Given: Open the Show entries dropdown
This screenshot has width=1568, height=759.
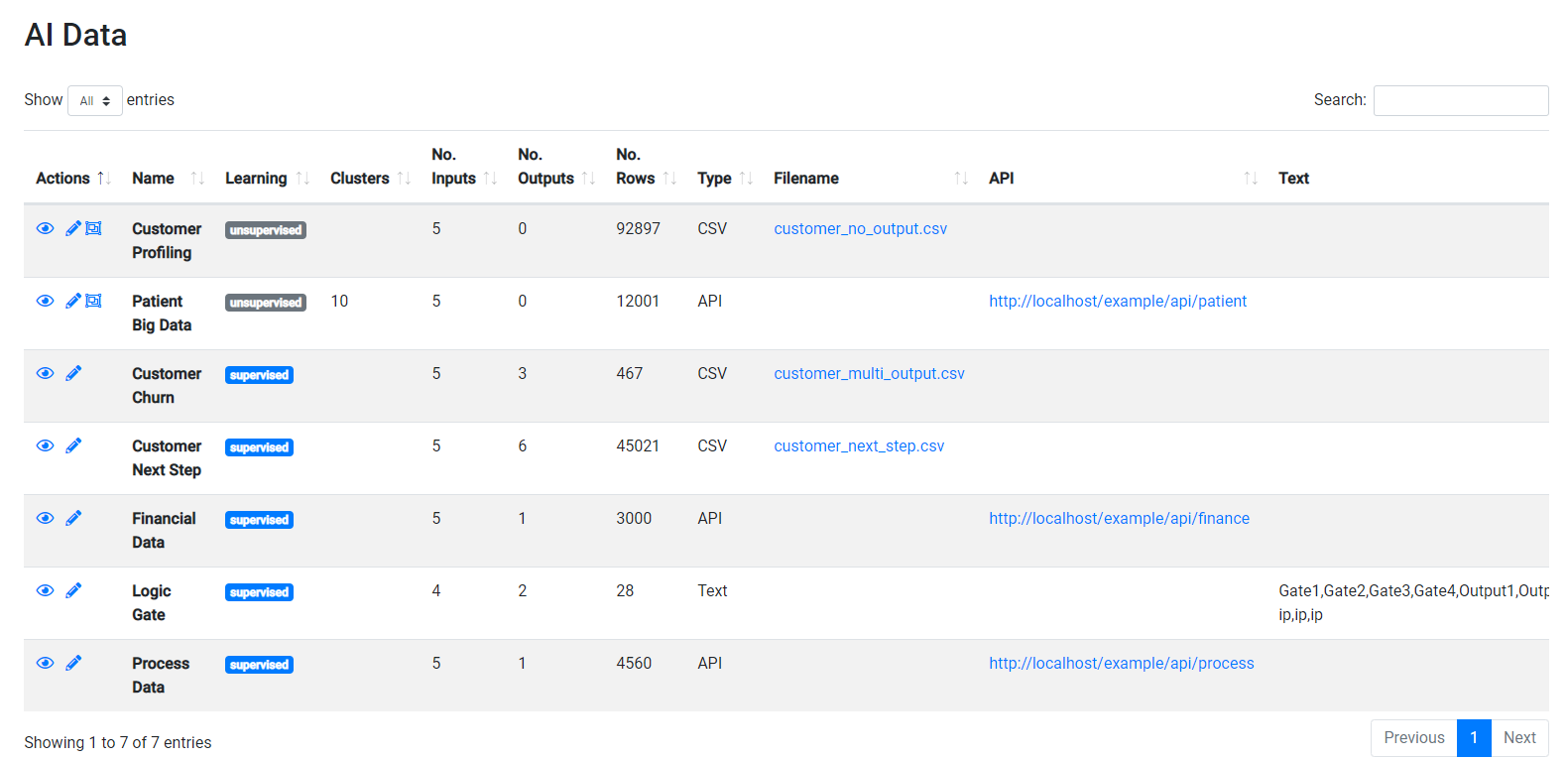Looking at the screenshot, I should pyautogui.click(x=95, y=100).
